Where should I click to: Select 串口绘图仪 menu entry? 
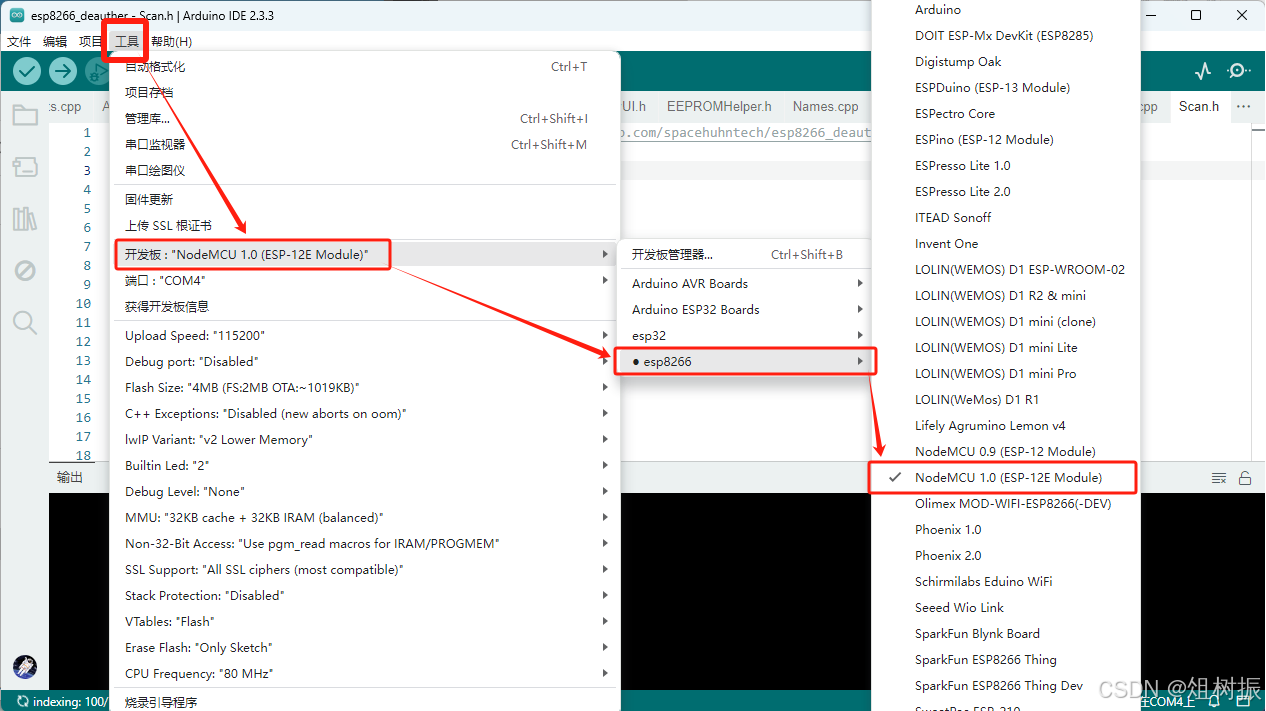point(366,170)
